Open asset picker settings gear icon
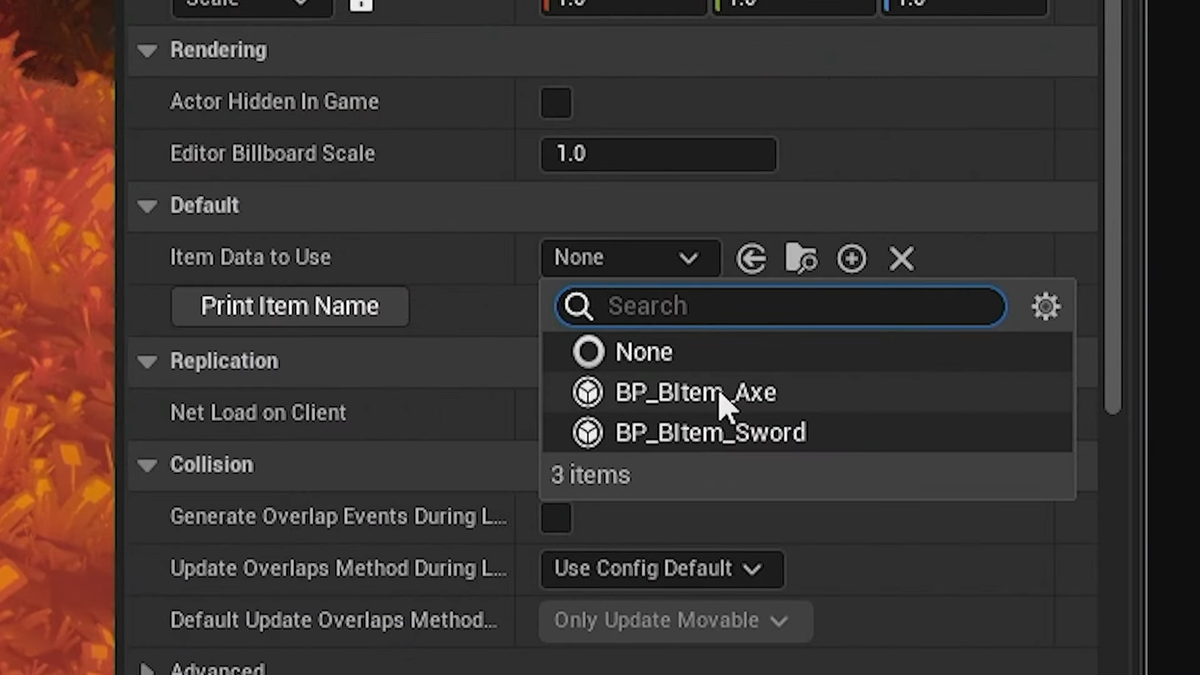1200x675 pixels. point(1046,306)
